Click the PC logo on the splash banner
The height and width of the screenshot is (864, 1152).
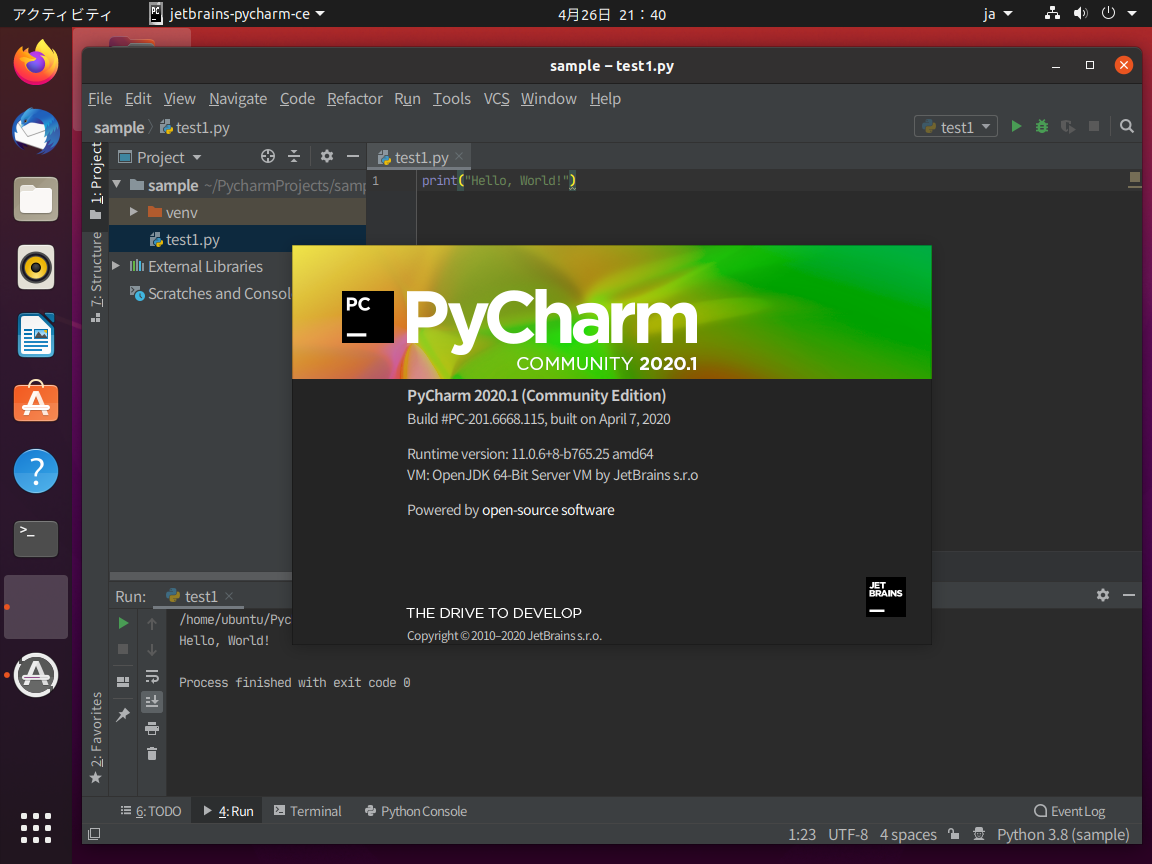coord(367,317)
